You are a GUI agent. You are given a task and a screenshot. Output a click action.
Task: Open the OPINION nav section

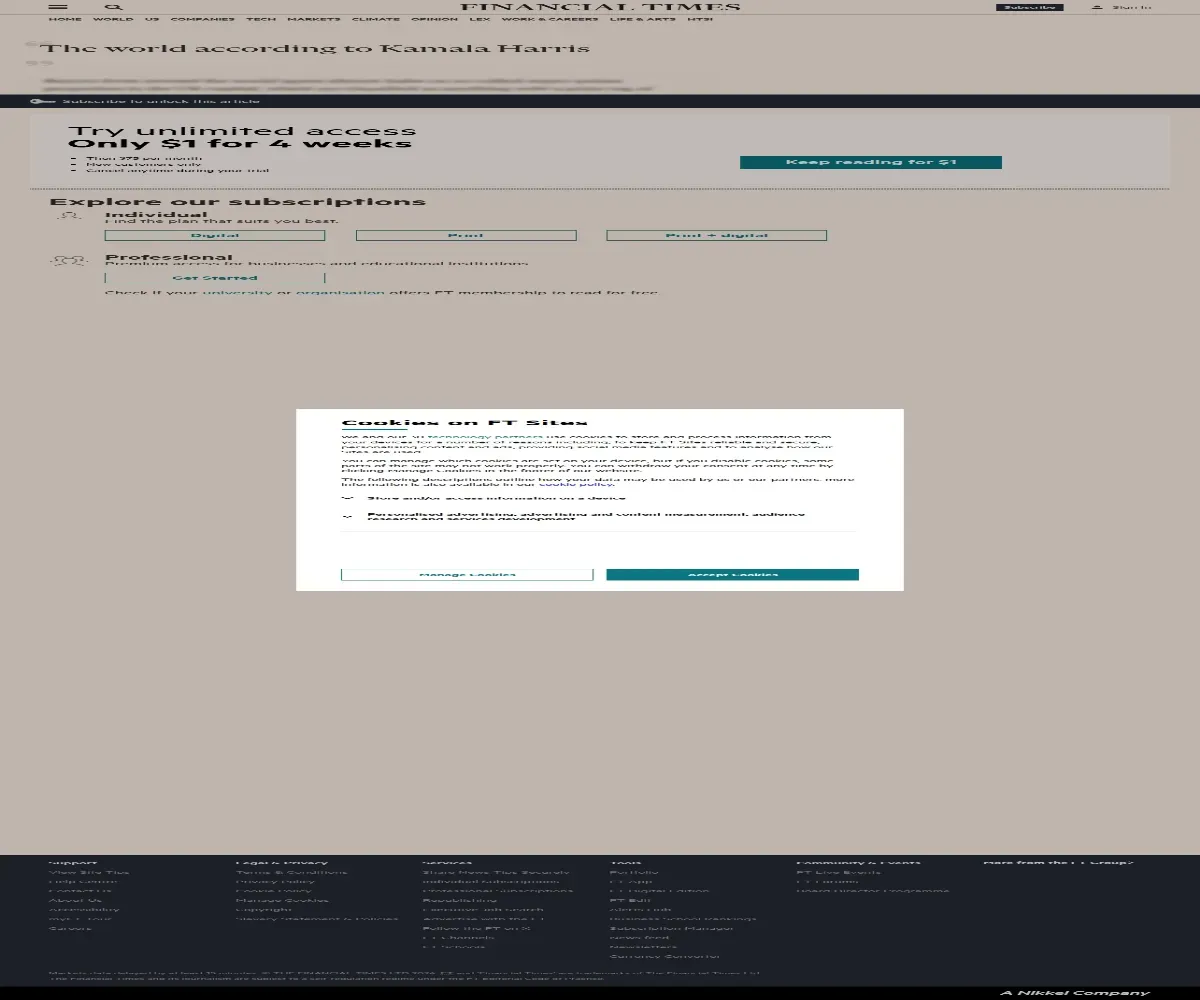(x=434, y=19)
